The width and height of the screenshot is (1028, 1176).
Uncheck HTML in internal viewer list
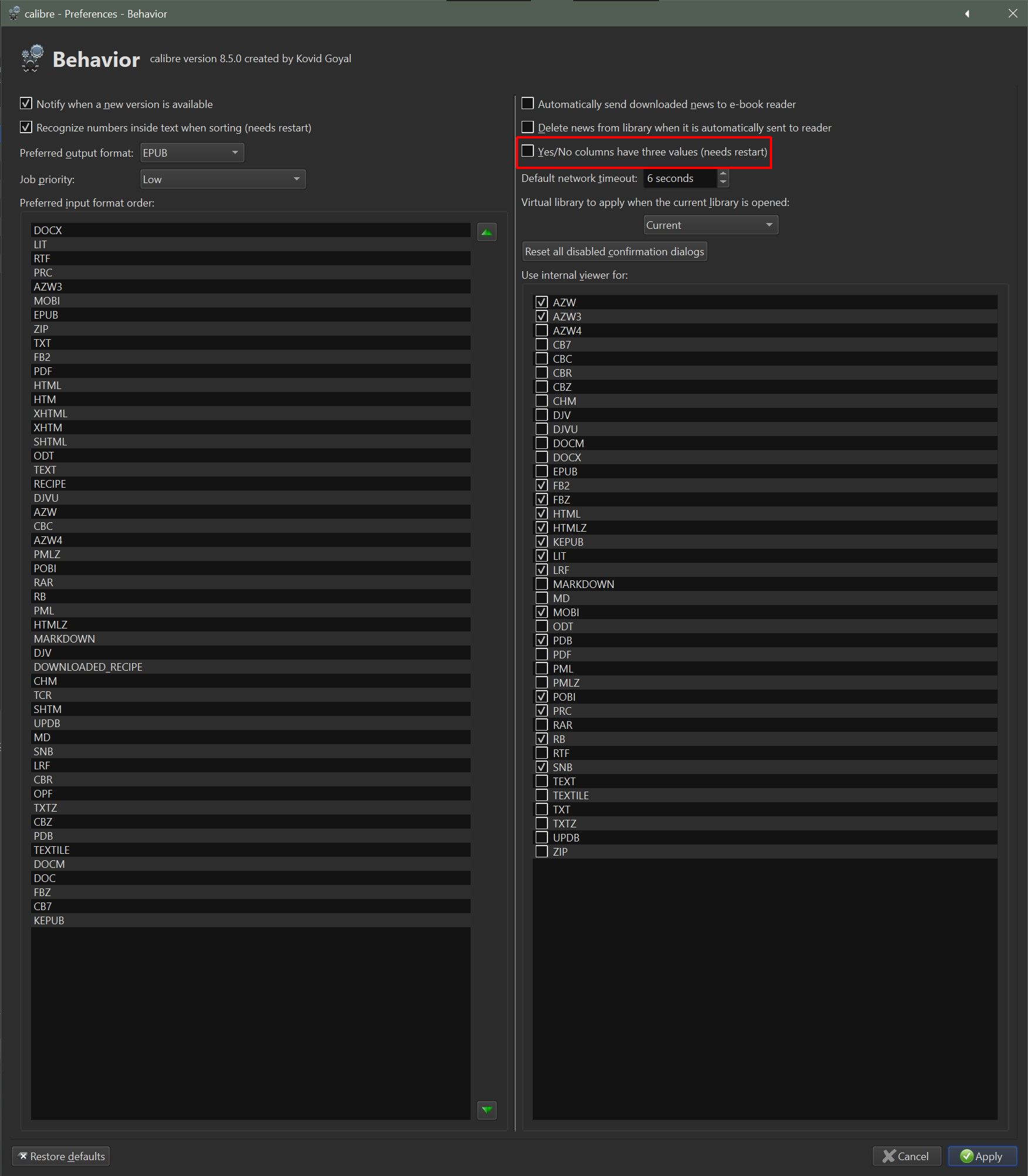tap(542, 513)
